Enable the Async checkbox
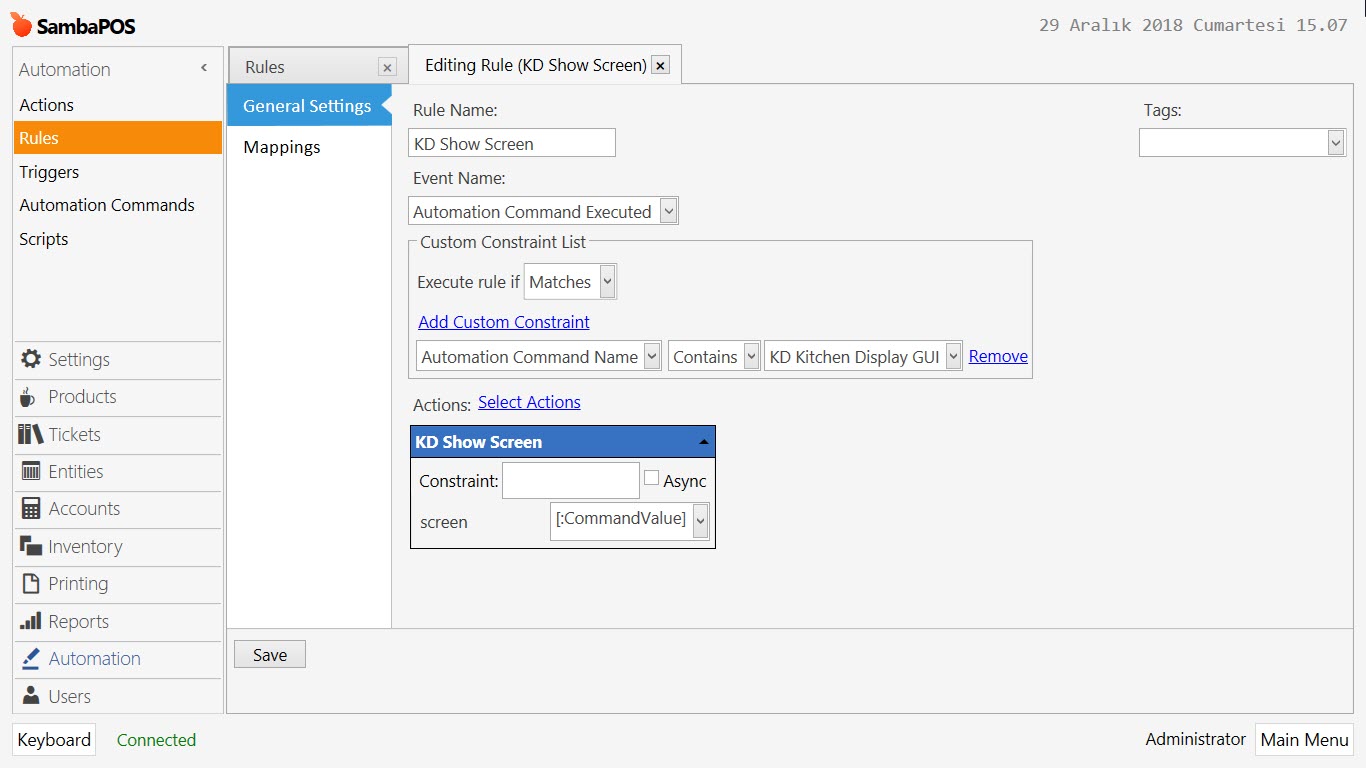 [x=652, y=479]
